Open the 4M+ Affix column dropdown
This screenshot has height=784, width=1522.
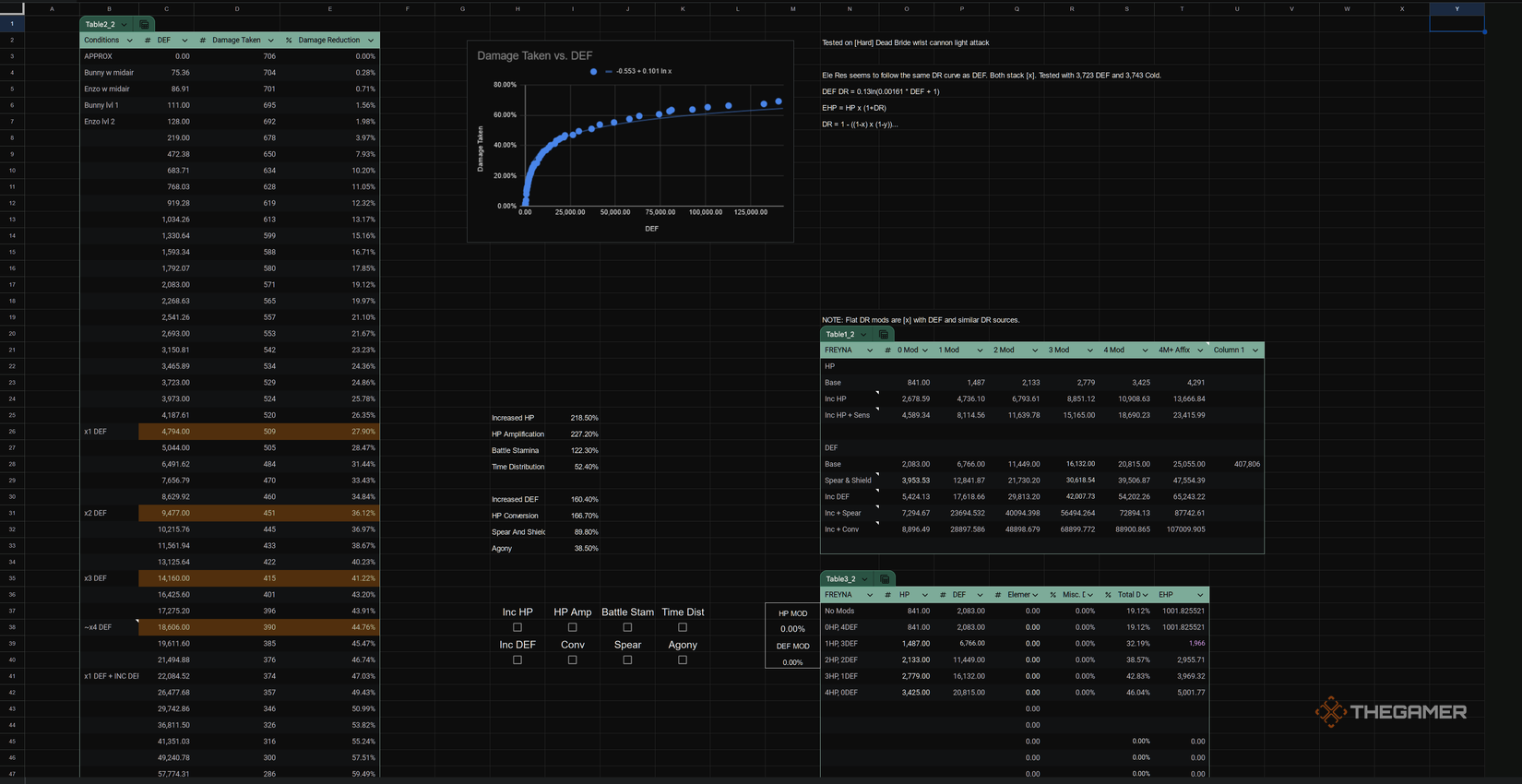pos(1200,350)
